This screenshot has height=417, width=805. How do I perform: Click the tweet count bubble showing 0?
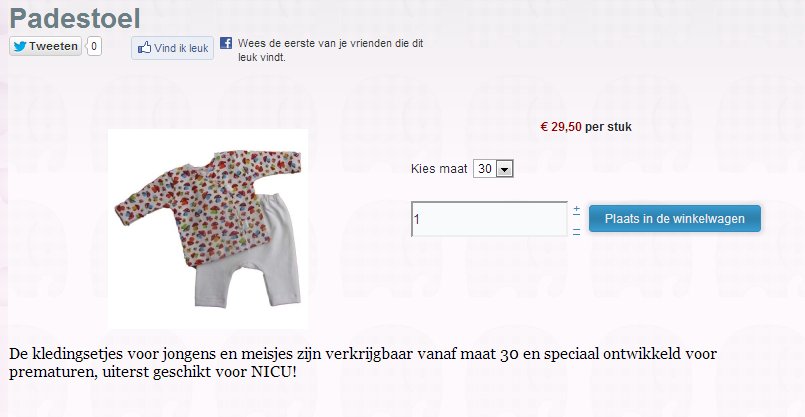94,46
